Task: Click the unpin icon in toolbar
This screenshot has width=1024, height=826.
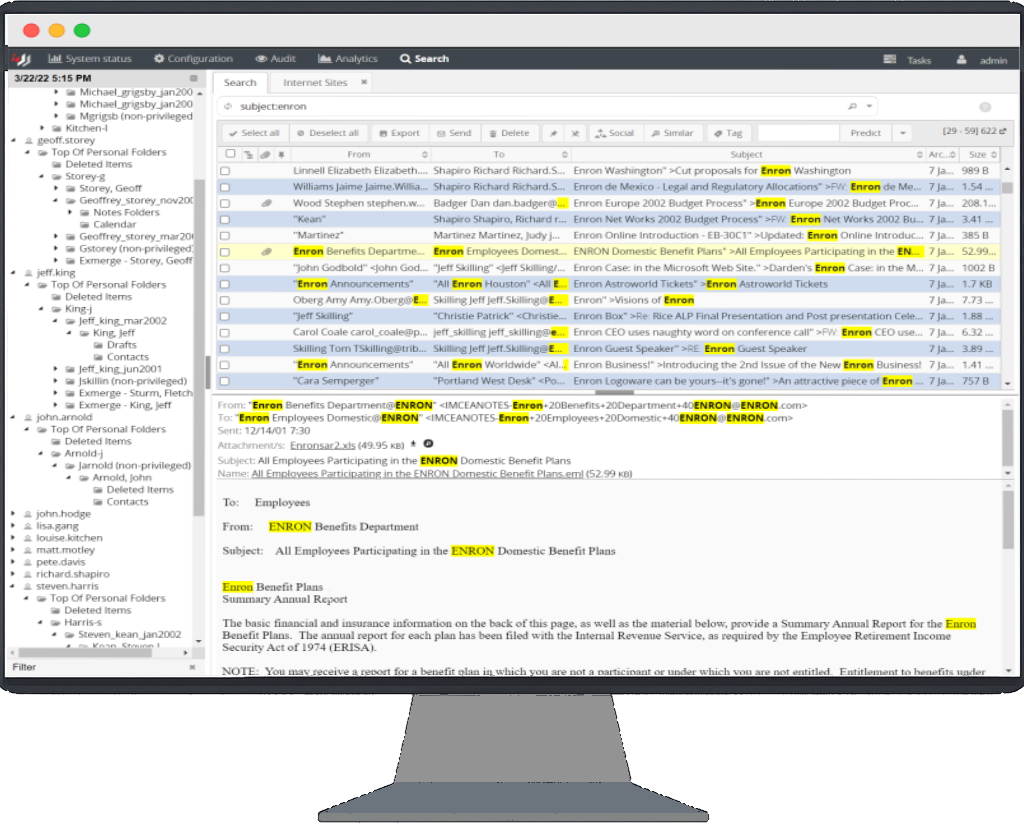Action: coord(575,133)
